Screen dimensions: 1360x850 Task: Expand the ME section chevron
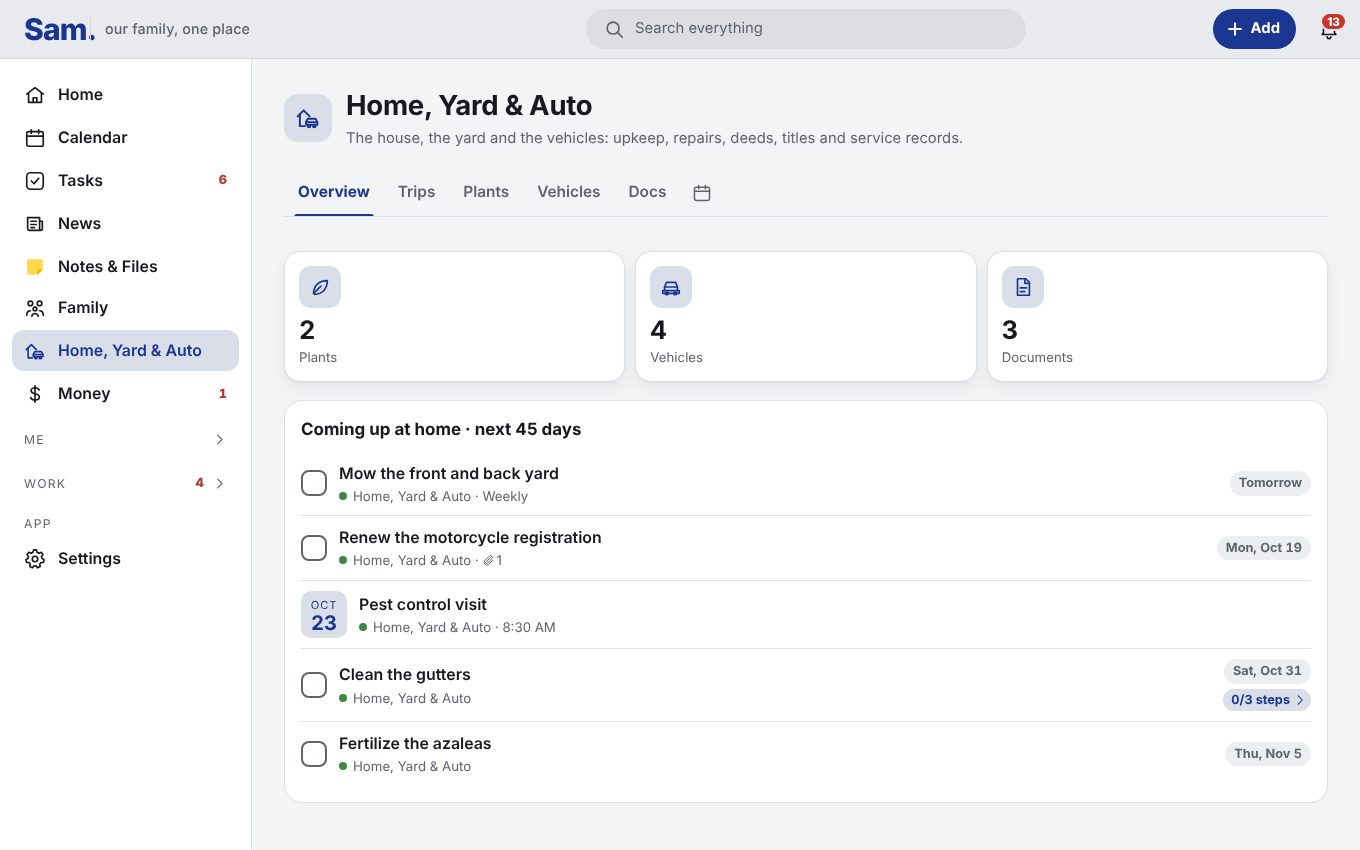click(220, 440)
